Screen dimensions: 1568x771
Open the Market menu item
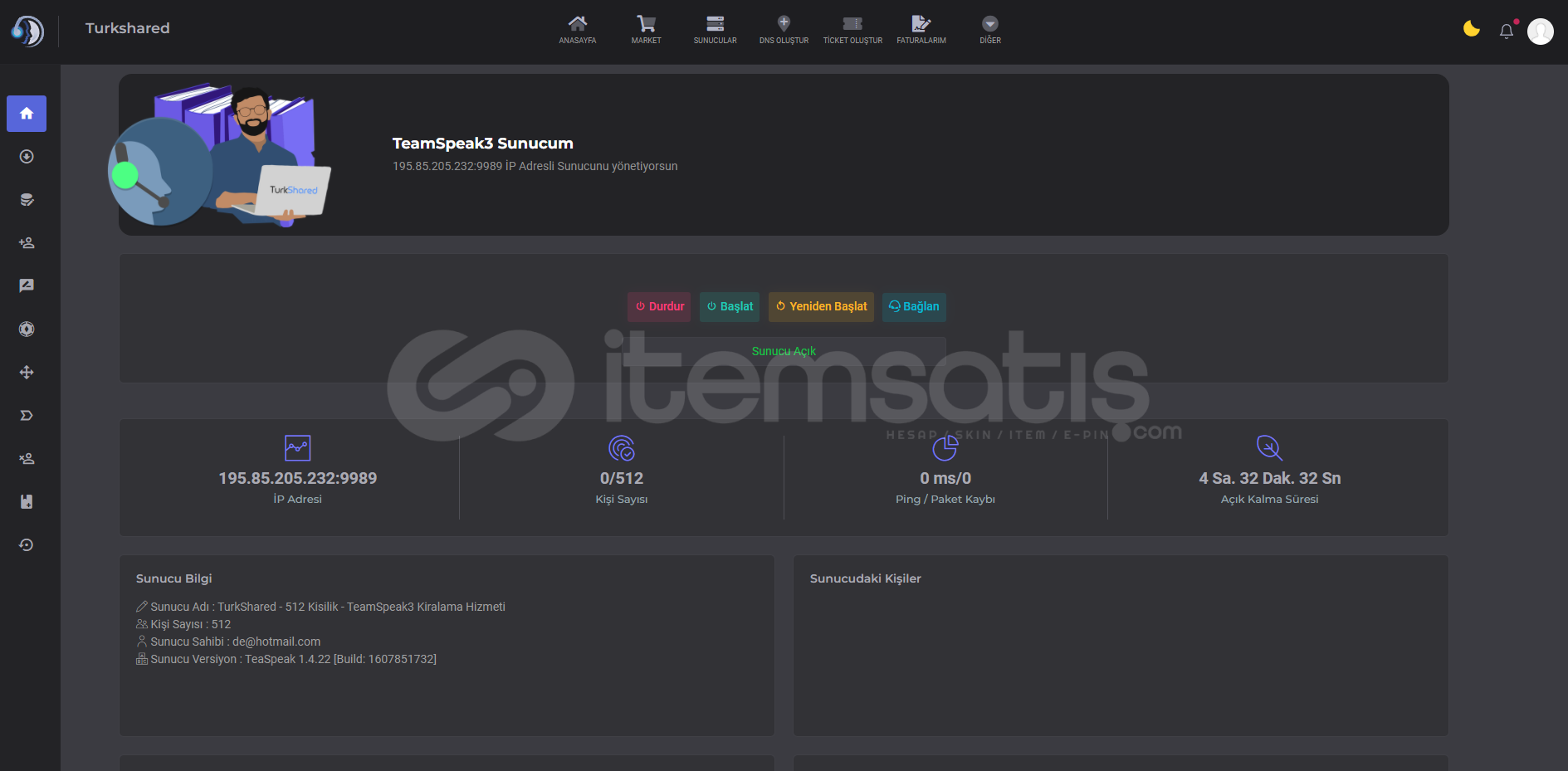point(646,29)
